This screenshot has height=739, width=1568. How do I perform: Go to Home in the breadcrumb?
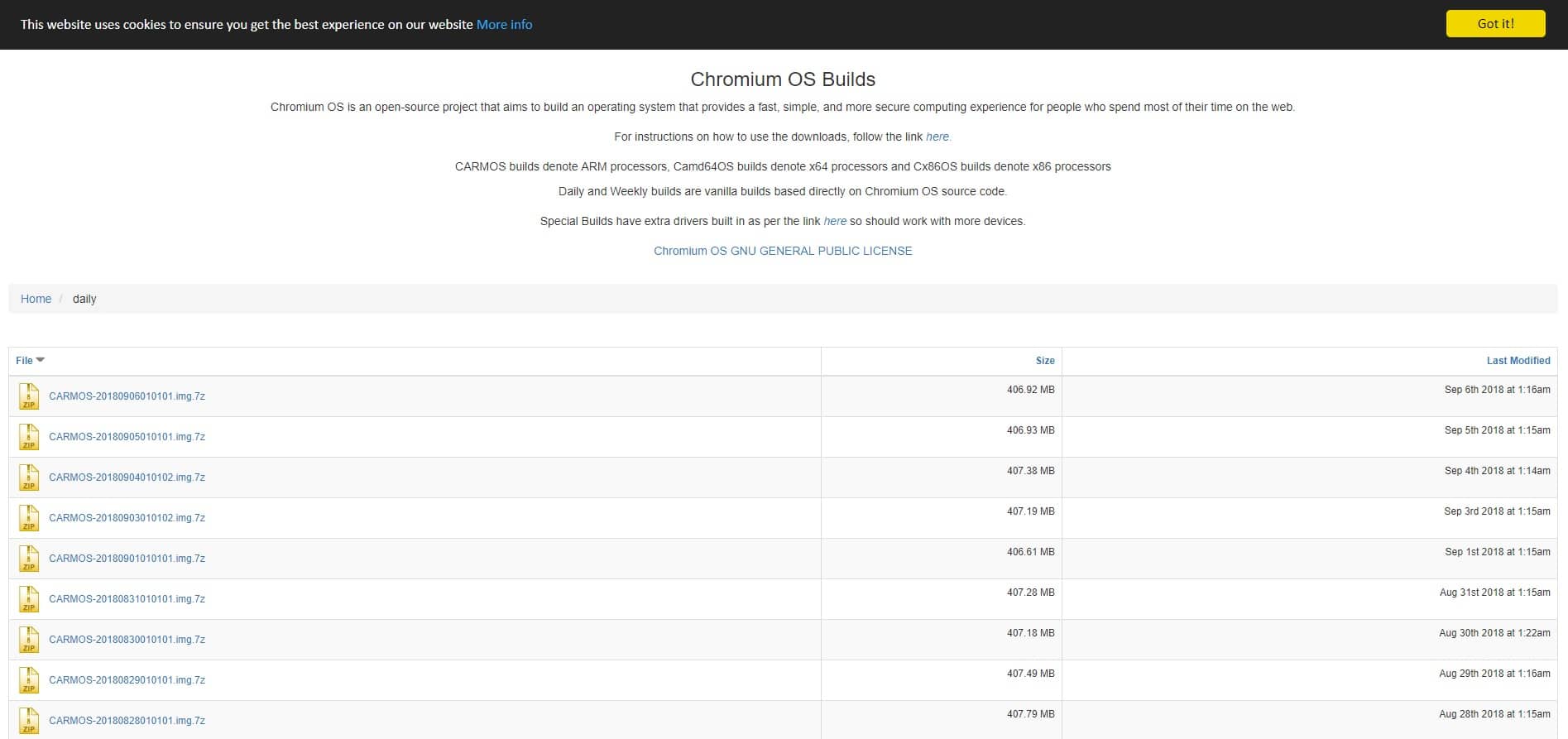(x=36, y=299)
